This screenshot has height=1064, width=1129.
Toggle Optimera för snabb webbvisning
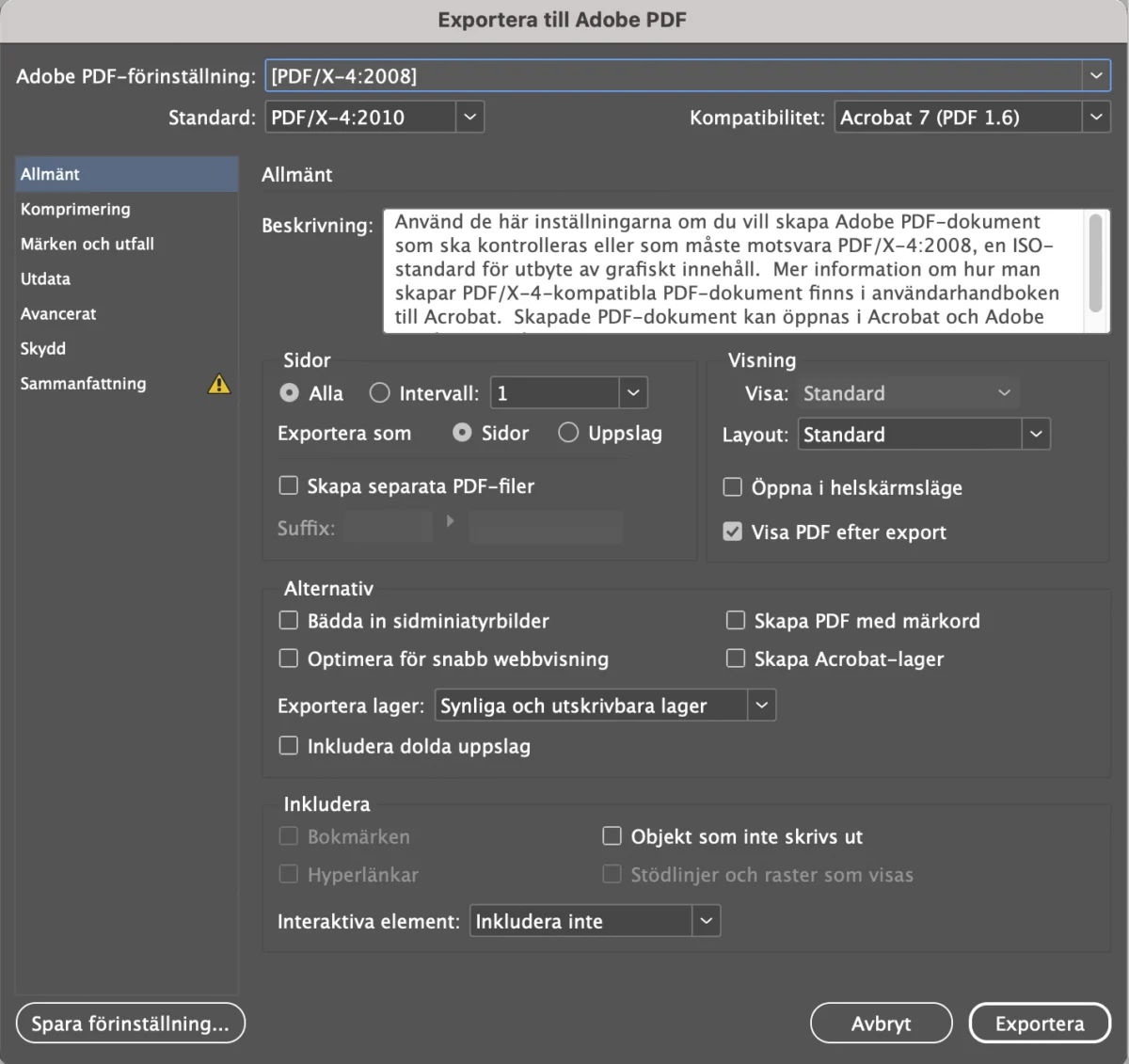(289, 659)
